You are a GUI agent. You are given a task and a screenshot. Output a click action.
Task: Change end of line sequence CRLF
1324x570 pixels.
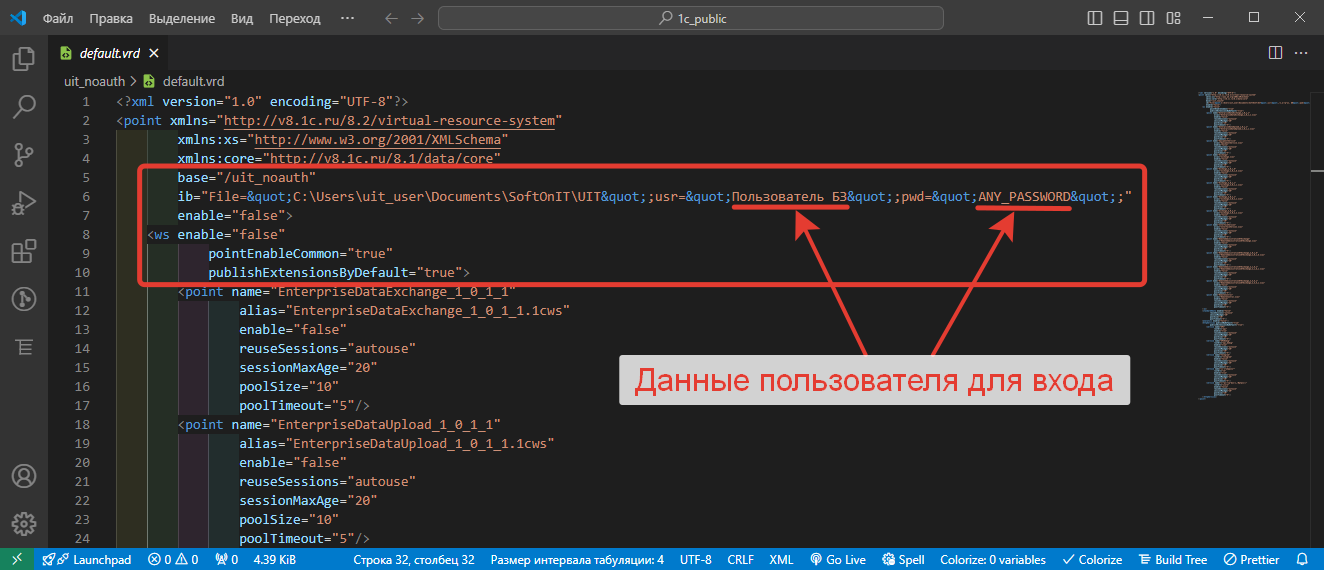pyautogui.click(x=741, y=559)
